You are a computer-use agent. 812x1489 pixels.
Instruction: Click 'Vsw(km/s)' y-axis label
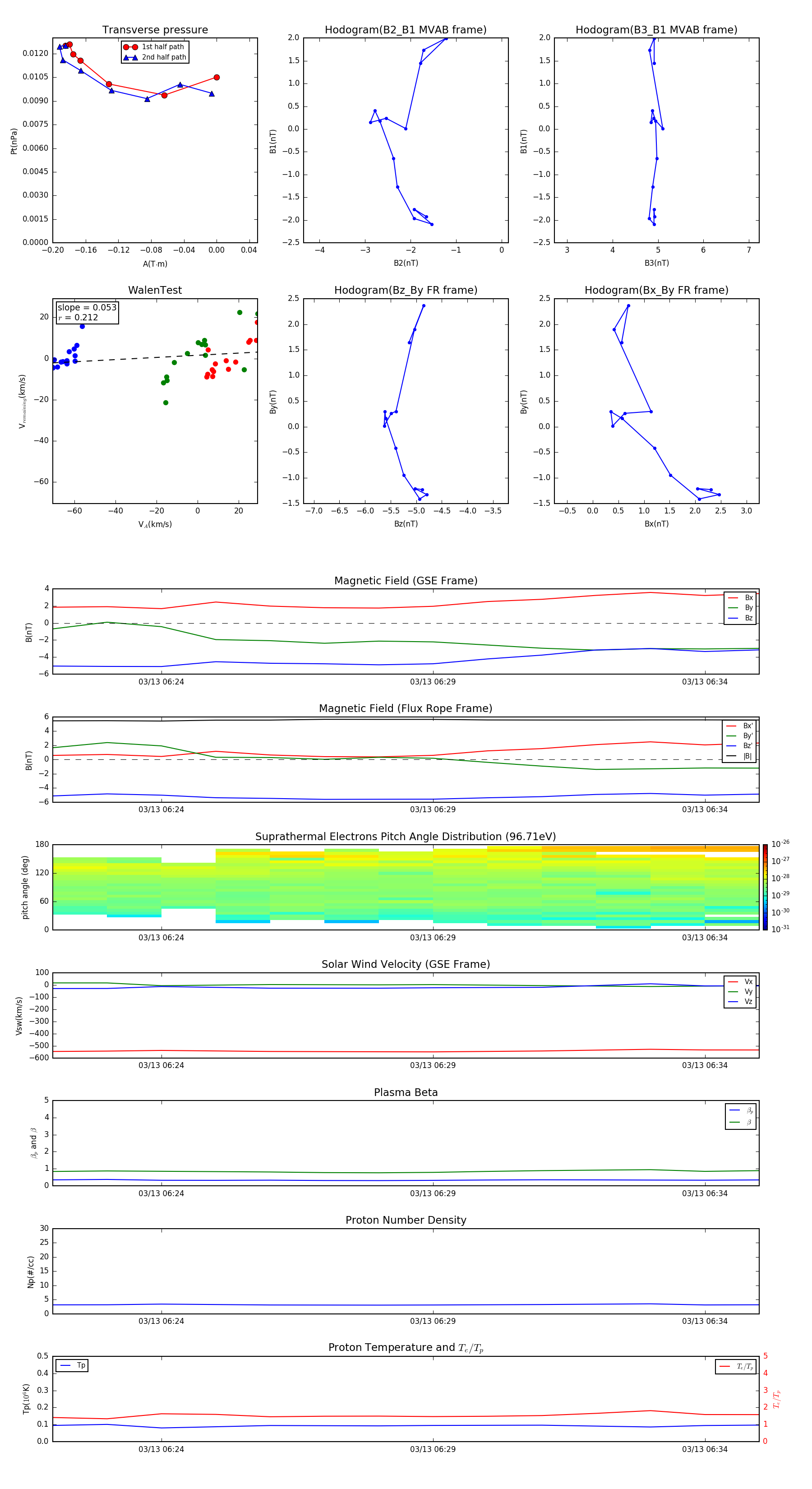click(19, 1016)
